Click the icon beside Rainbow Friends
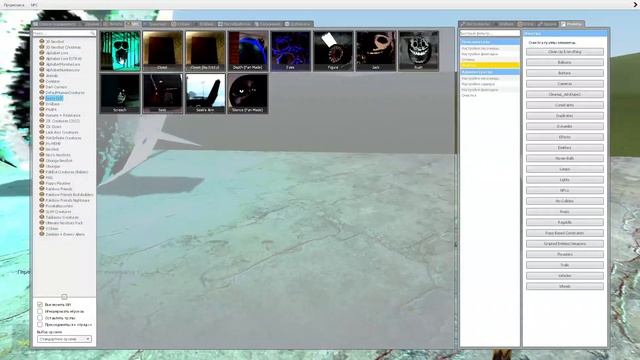Image resolution: width=640 pixels, height=360 pixels. click(x=42, y=189)
